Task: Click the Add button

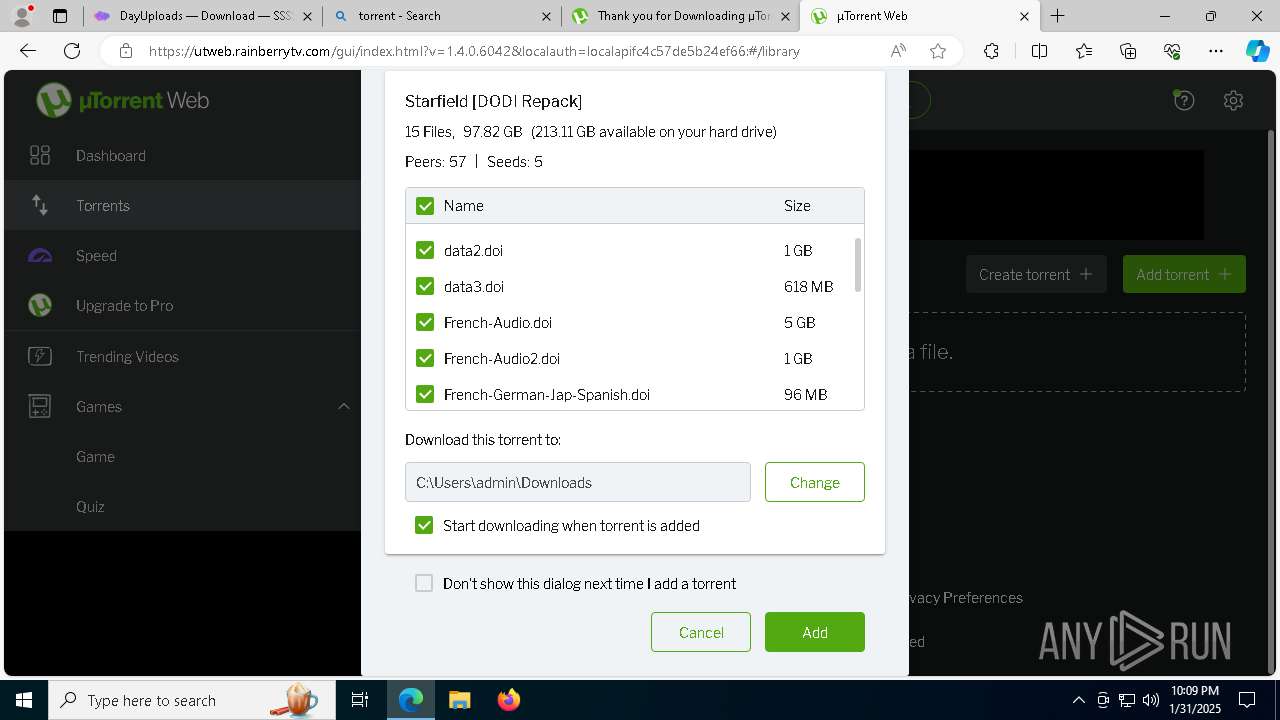Action: (x=815, y=632)
